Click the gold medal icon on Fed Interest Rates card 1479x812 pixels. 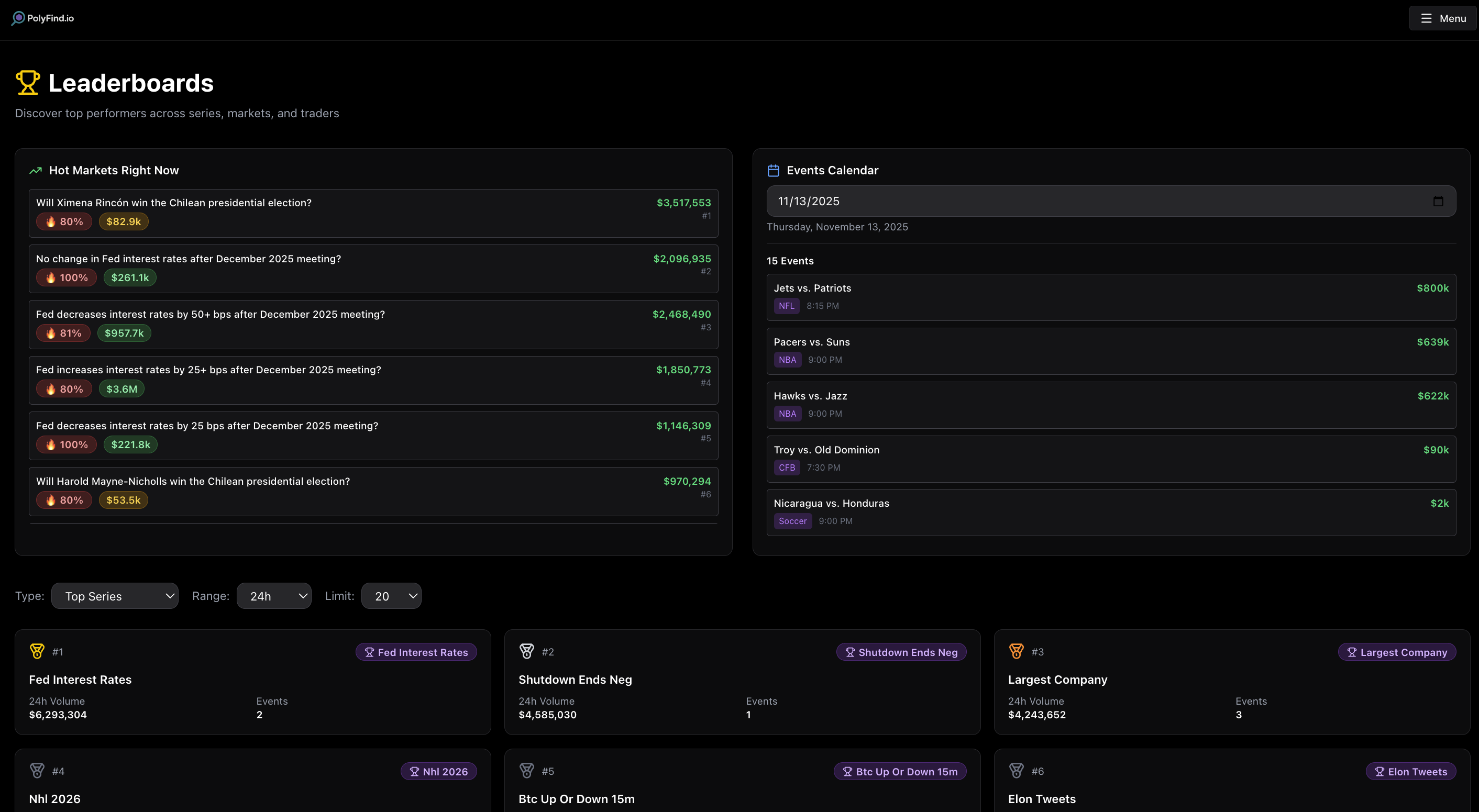[37, 651]
